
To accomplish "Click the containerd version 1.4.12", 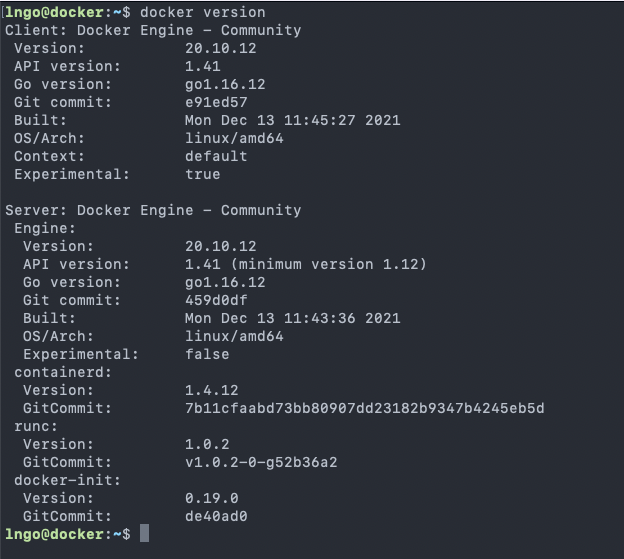I will (x=212, y=390).
